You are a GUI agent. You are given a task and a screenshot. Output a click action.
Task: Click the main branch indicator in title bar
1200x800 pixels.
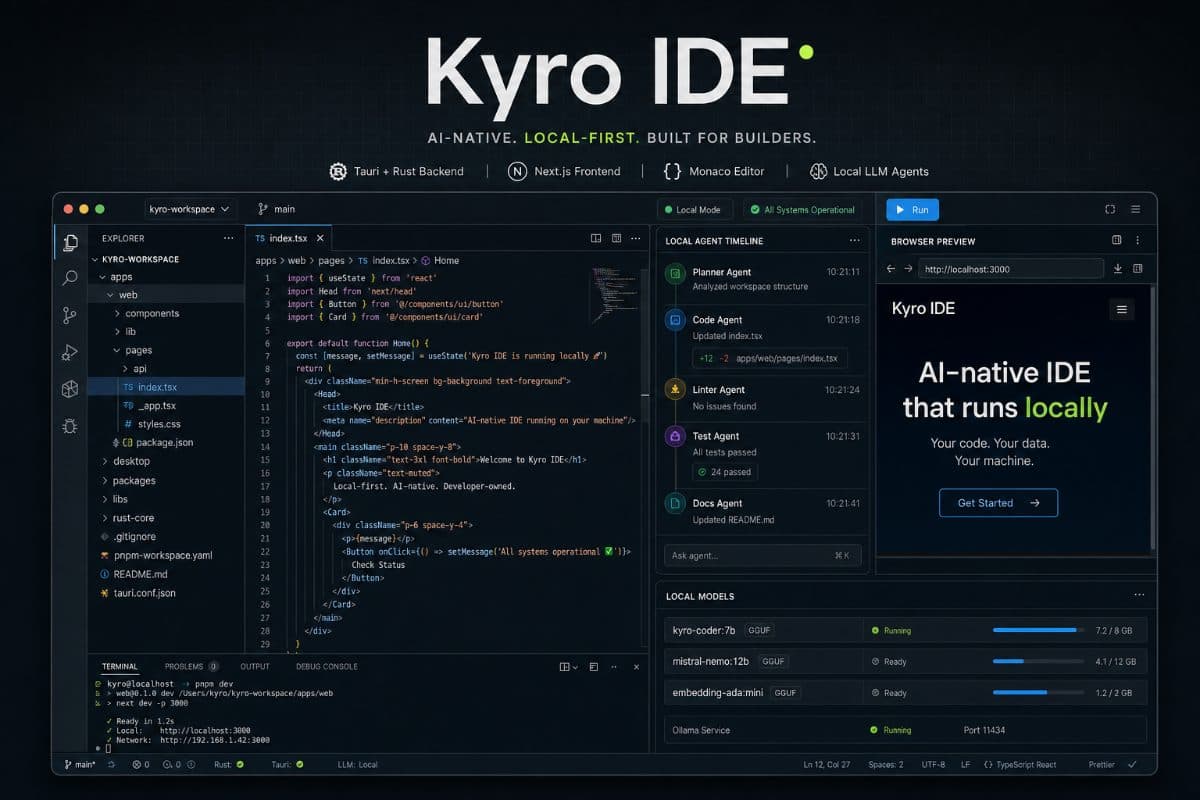coord(277,209)
